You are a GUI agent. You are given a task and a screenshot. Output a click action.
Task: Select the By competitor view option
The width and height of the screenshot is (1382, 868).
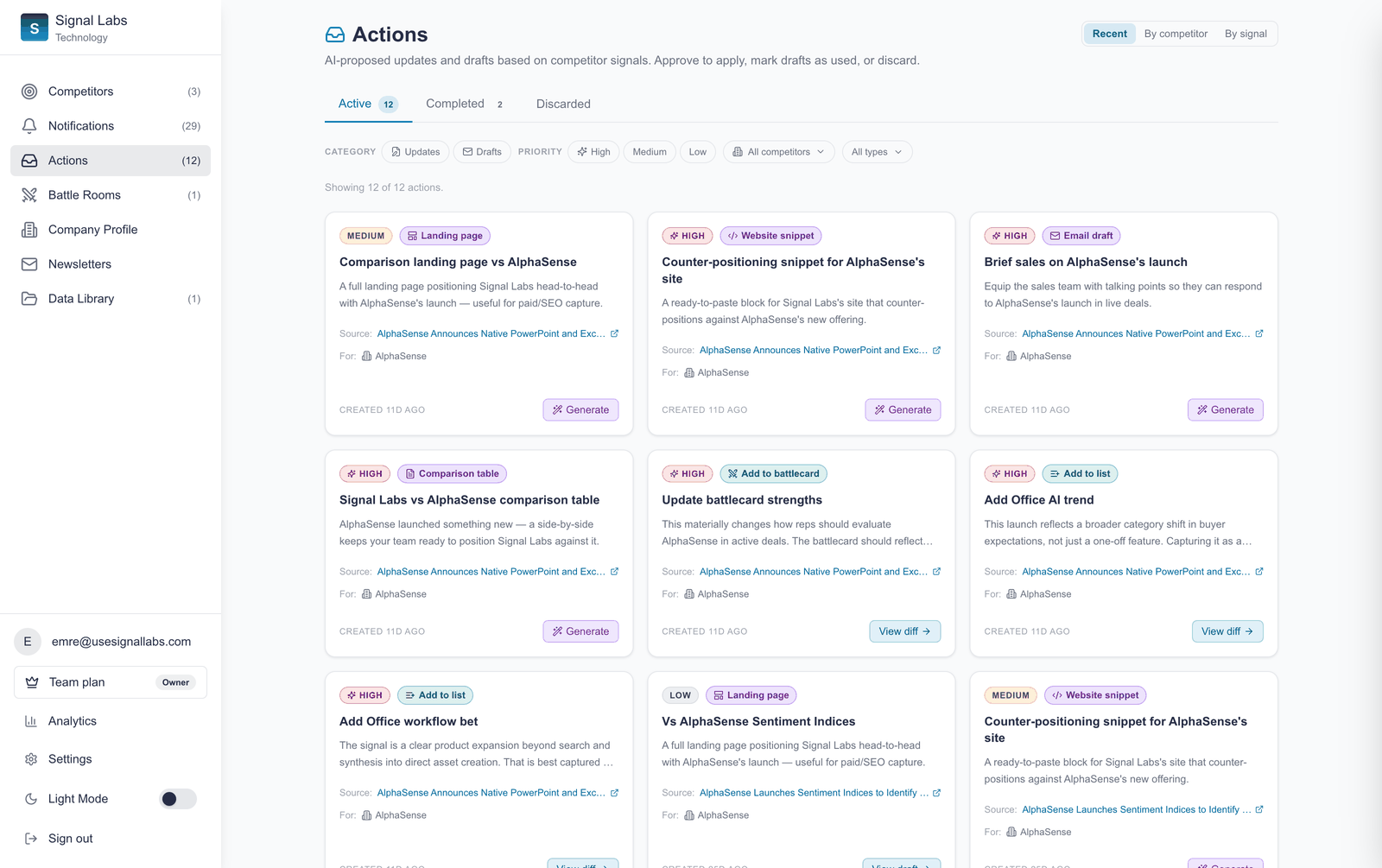point(1176,34)
